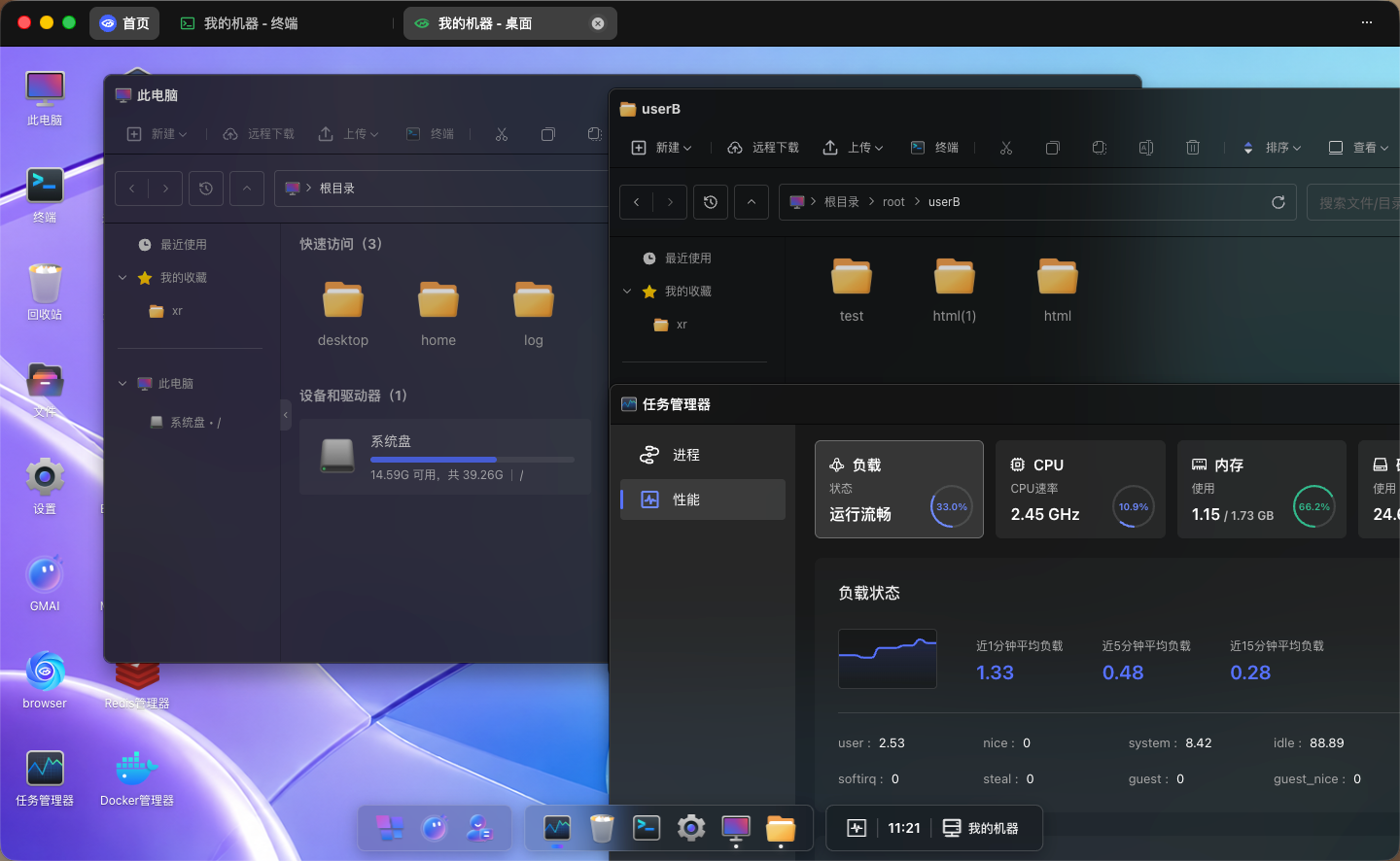Viewport: 1400px width, 861px height.
Task: Click add-window icon beside clock
Action: pyautogui.click(x=857, y=828)
